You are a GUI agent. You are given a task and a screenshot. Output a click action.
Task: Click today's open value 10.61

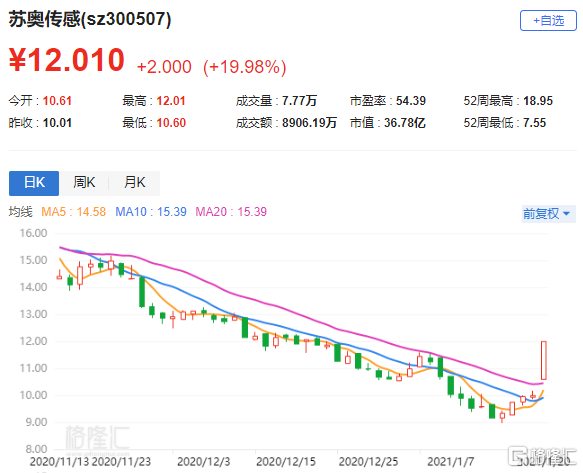tap(57, 101)
